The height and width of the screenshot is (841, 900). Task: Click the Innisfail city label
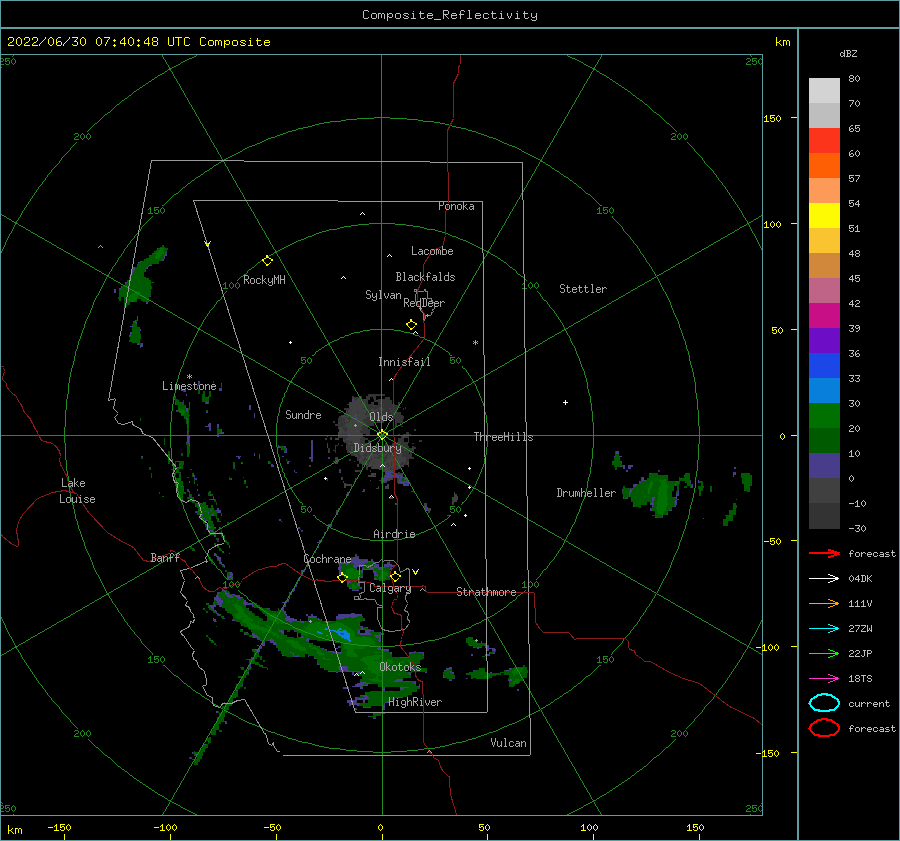(404, 362)
